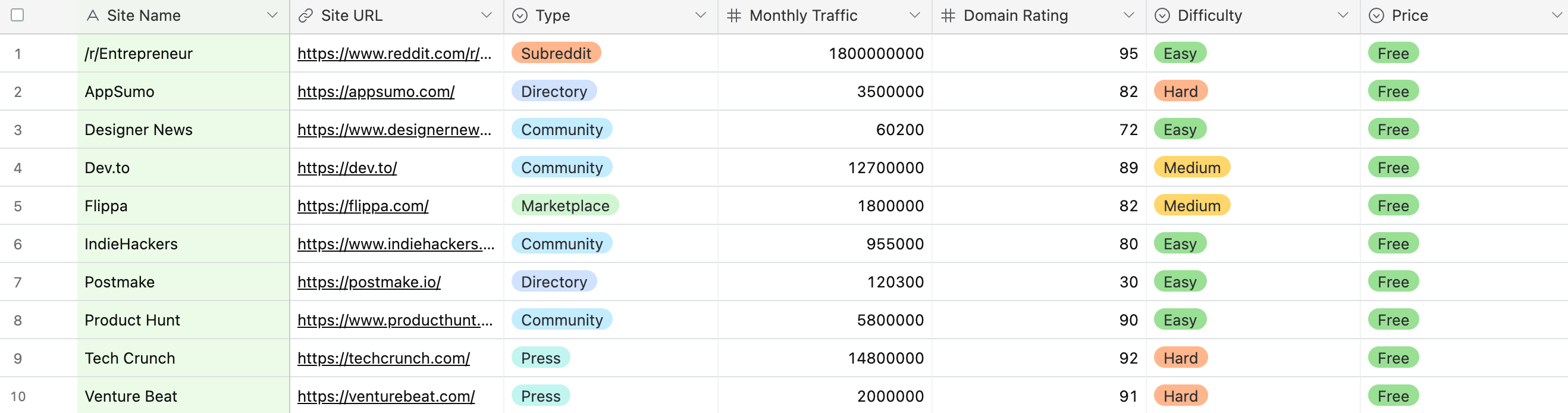Click the select icon beside Type
Image resolution: width=1568 pixels, height=413 pixels.
pyautogui.click(x=520, y=16)
